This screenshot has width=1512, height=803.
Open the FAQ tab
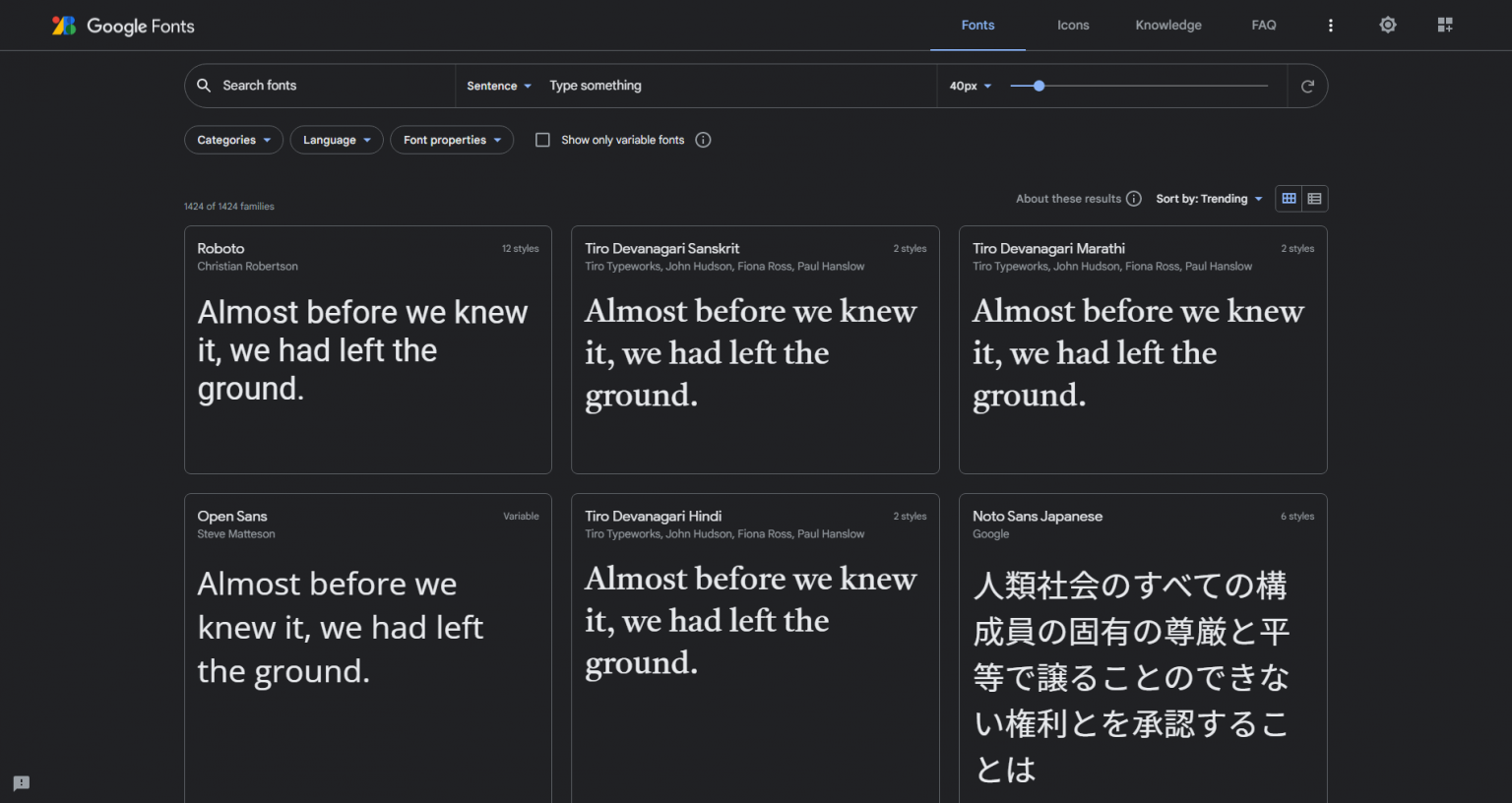tap(1264, 26)
